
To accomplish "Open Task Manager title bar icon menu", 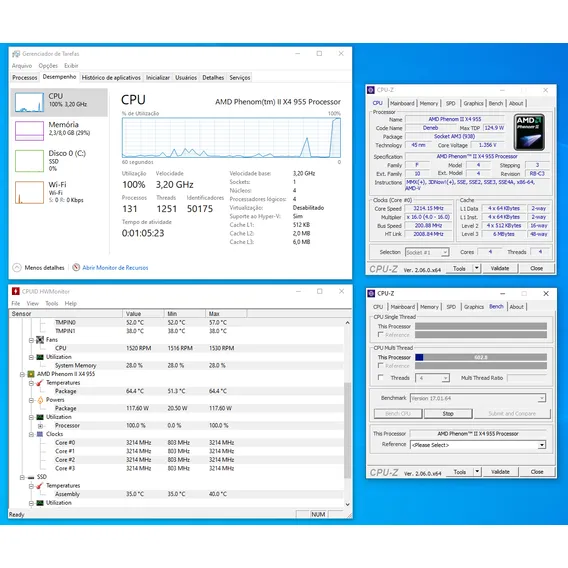I will point(16,54).
